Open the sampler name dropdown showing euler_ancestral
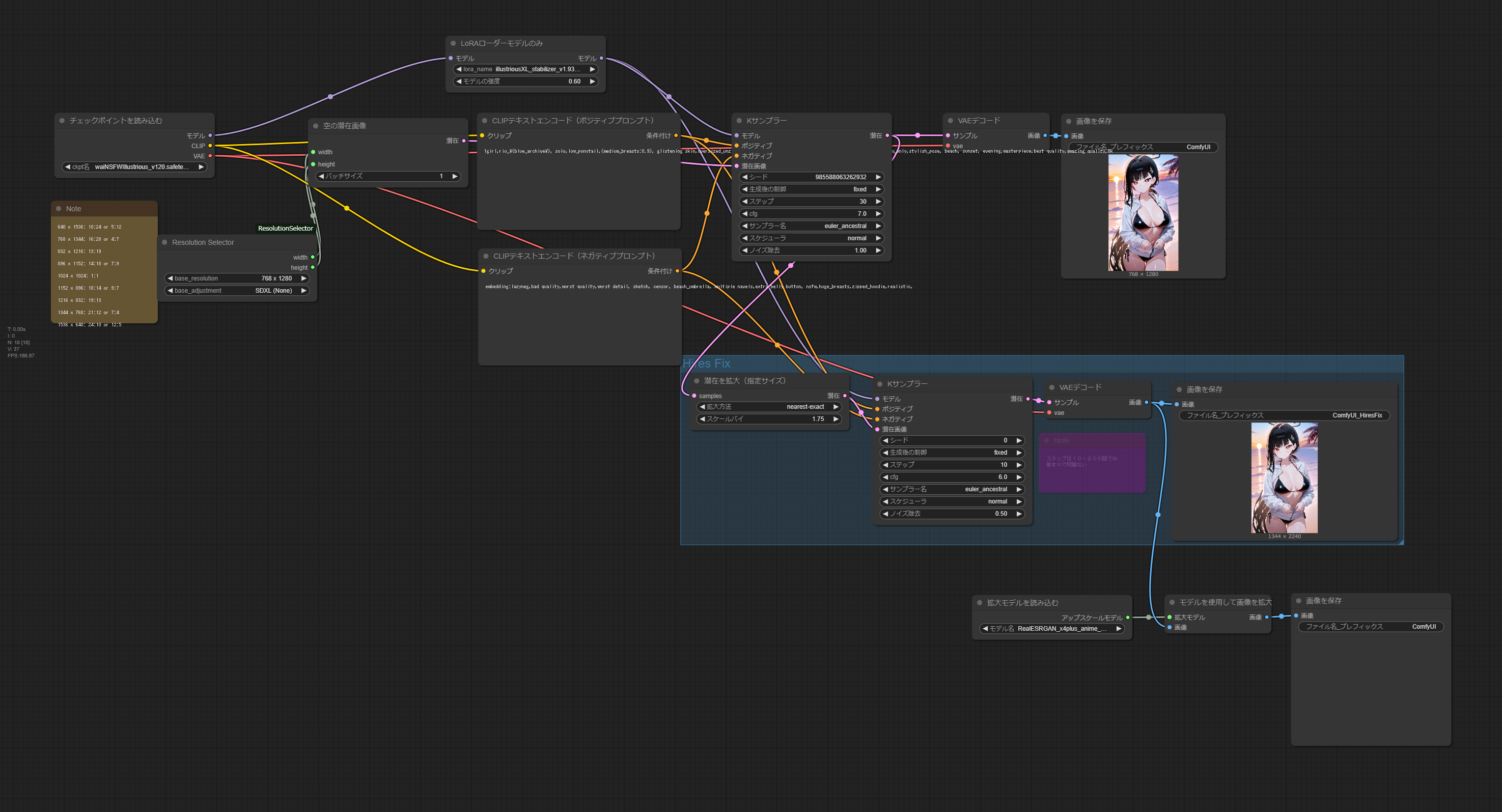Image resolution: width=1502 pixels, height=812 pixels. pos(812,226)
